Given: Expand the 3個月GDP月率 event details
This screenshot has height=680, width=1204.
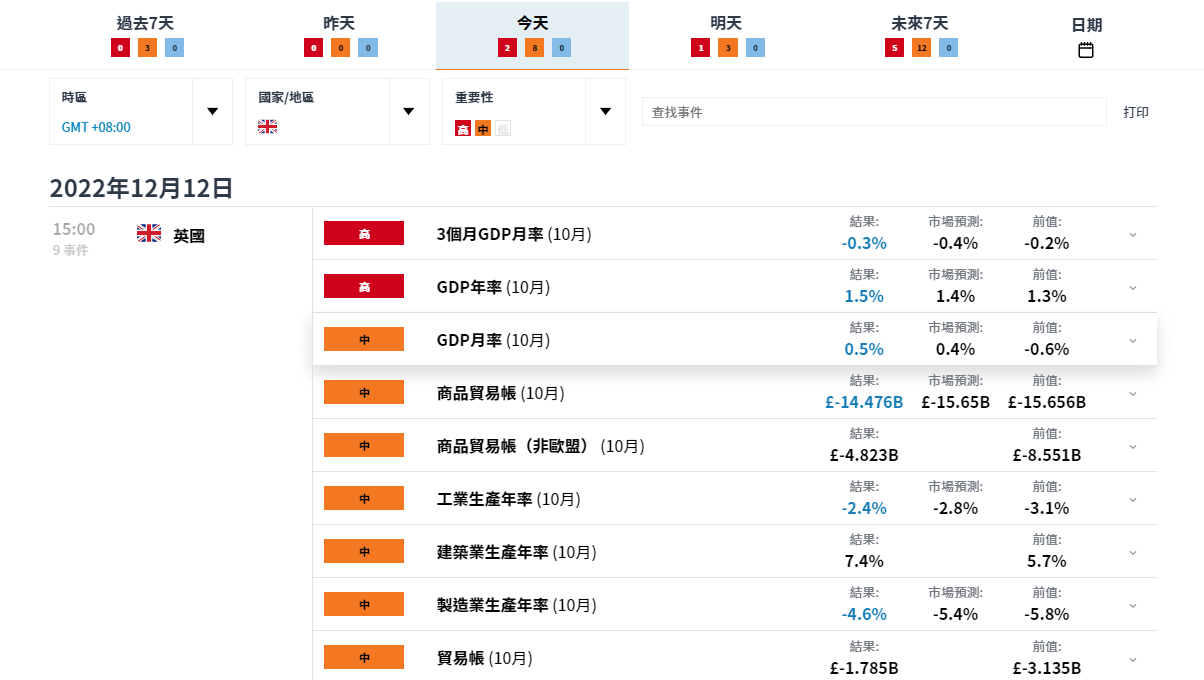Looking at the screenshot, I should click(1132, 235).
